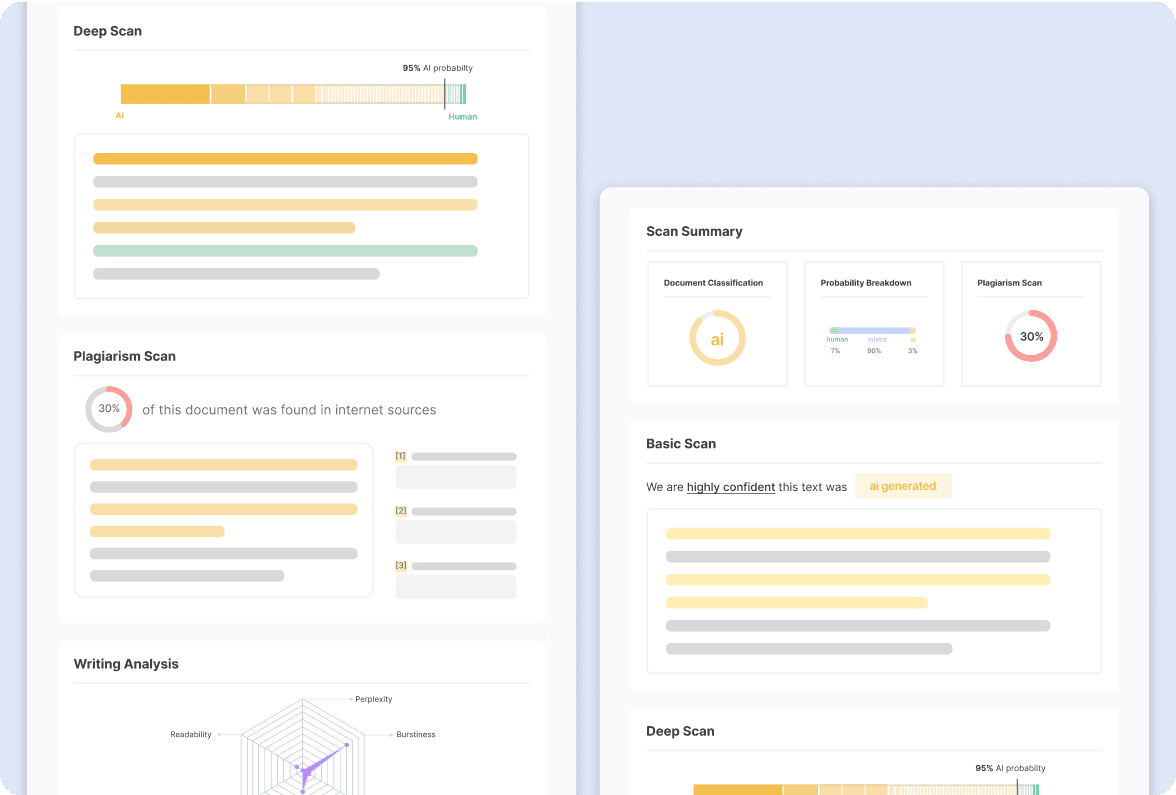Click the 'ai generated' badge

click(902, 486)
